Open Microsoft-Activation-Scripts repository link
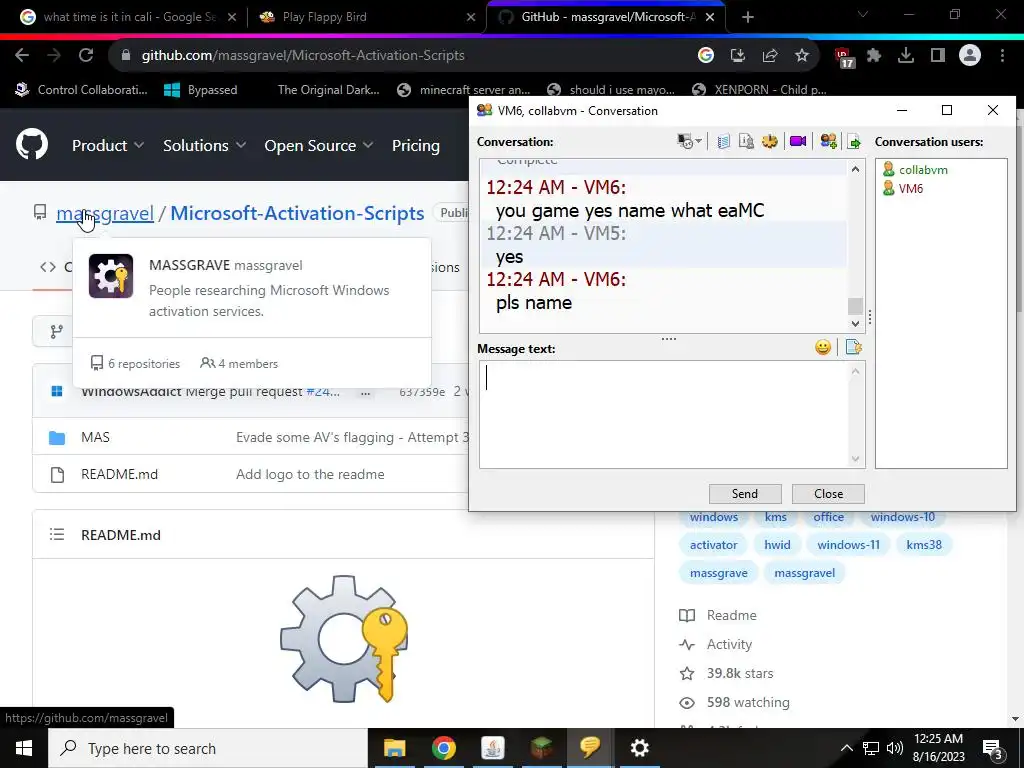 click(297, 213)
